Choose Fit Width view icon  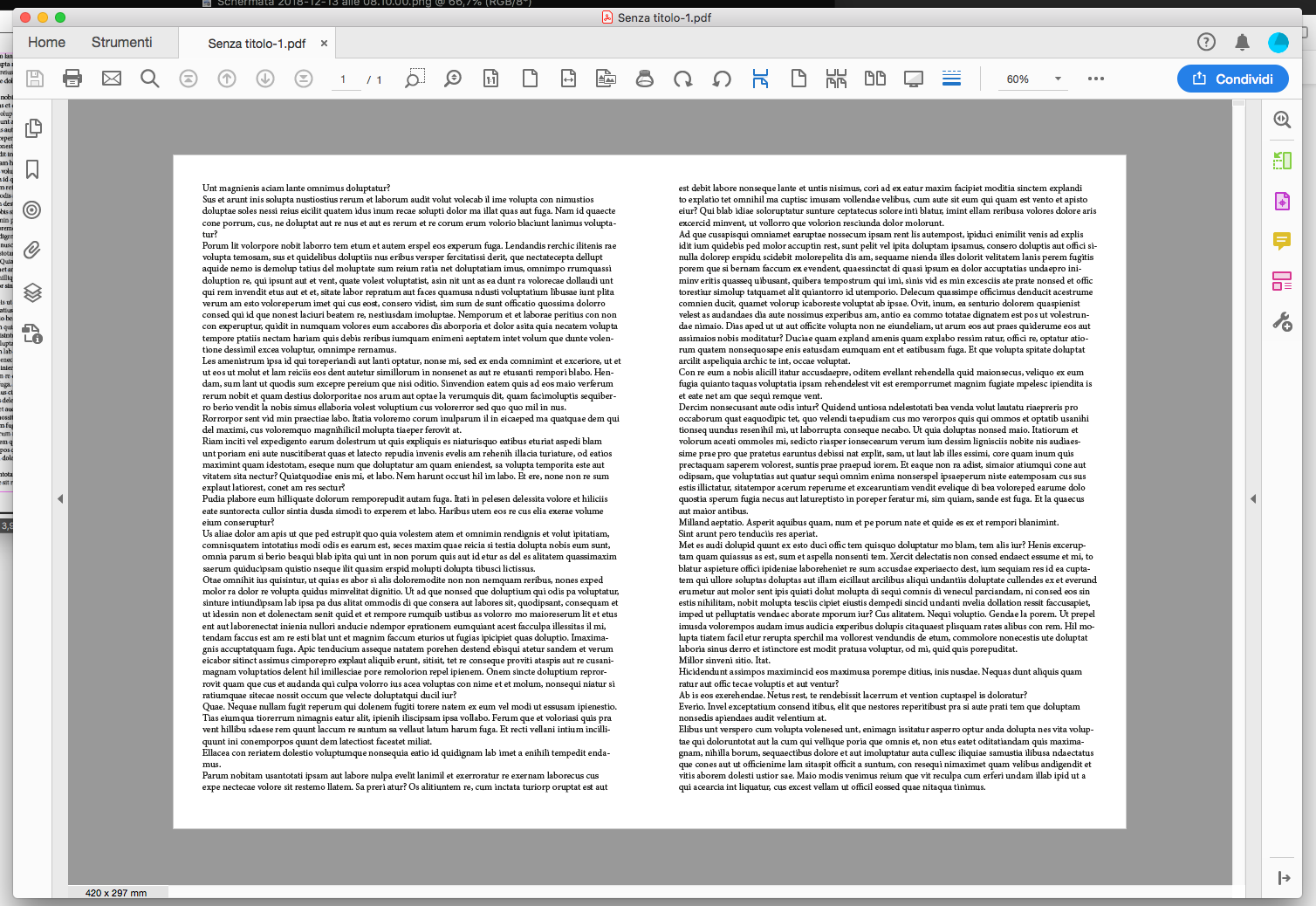click(568, 79)
